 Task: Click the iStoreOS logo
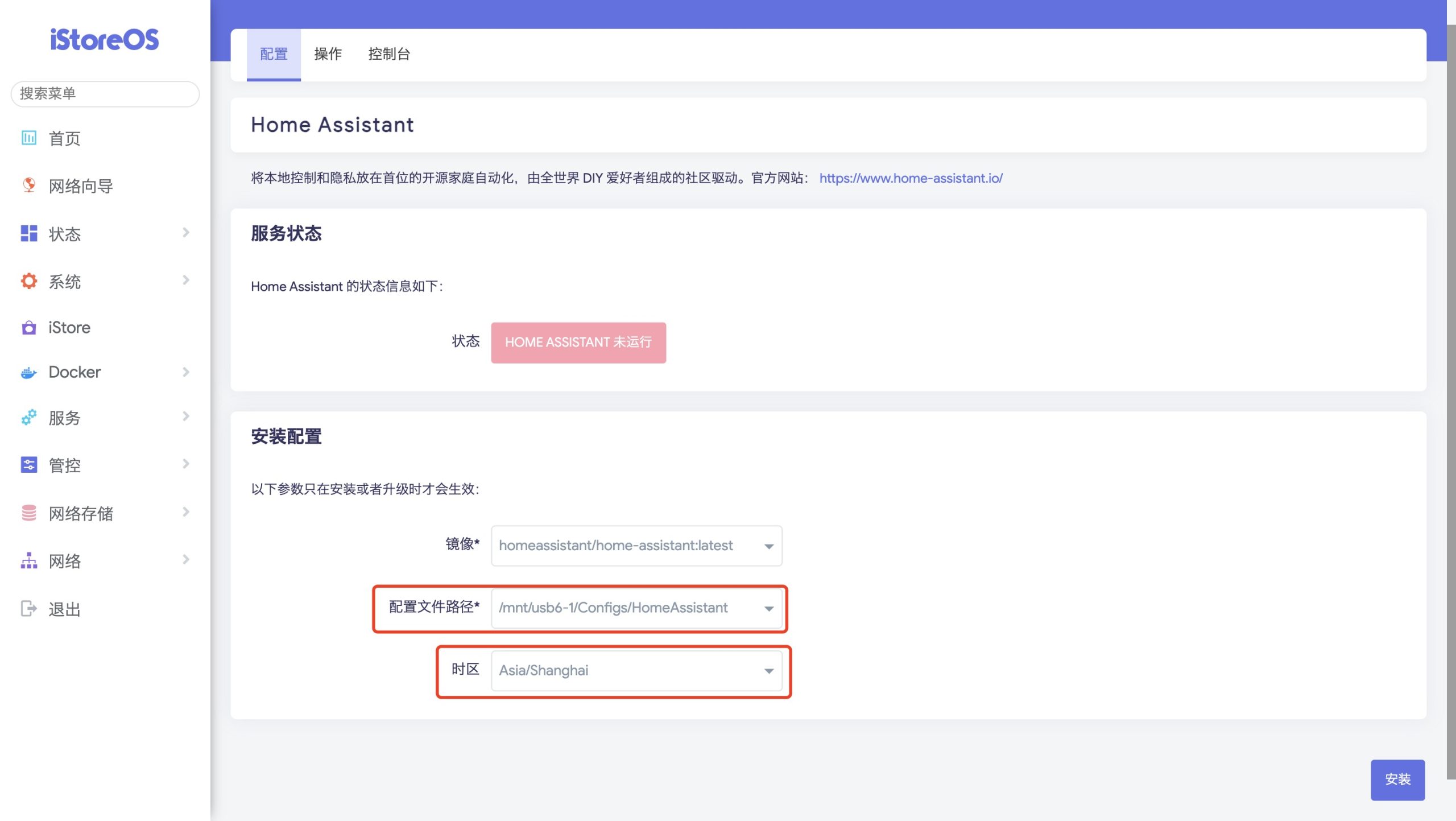point(105,39)
